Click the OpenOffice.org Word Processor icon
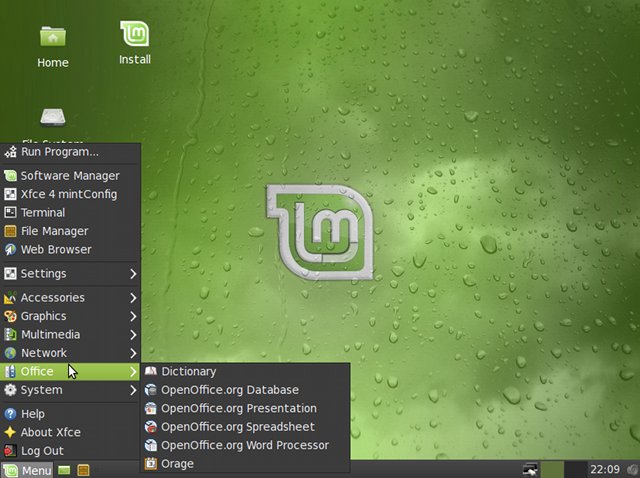The image size is (640, 478). 151,445
